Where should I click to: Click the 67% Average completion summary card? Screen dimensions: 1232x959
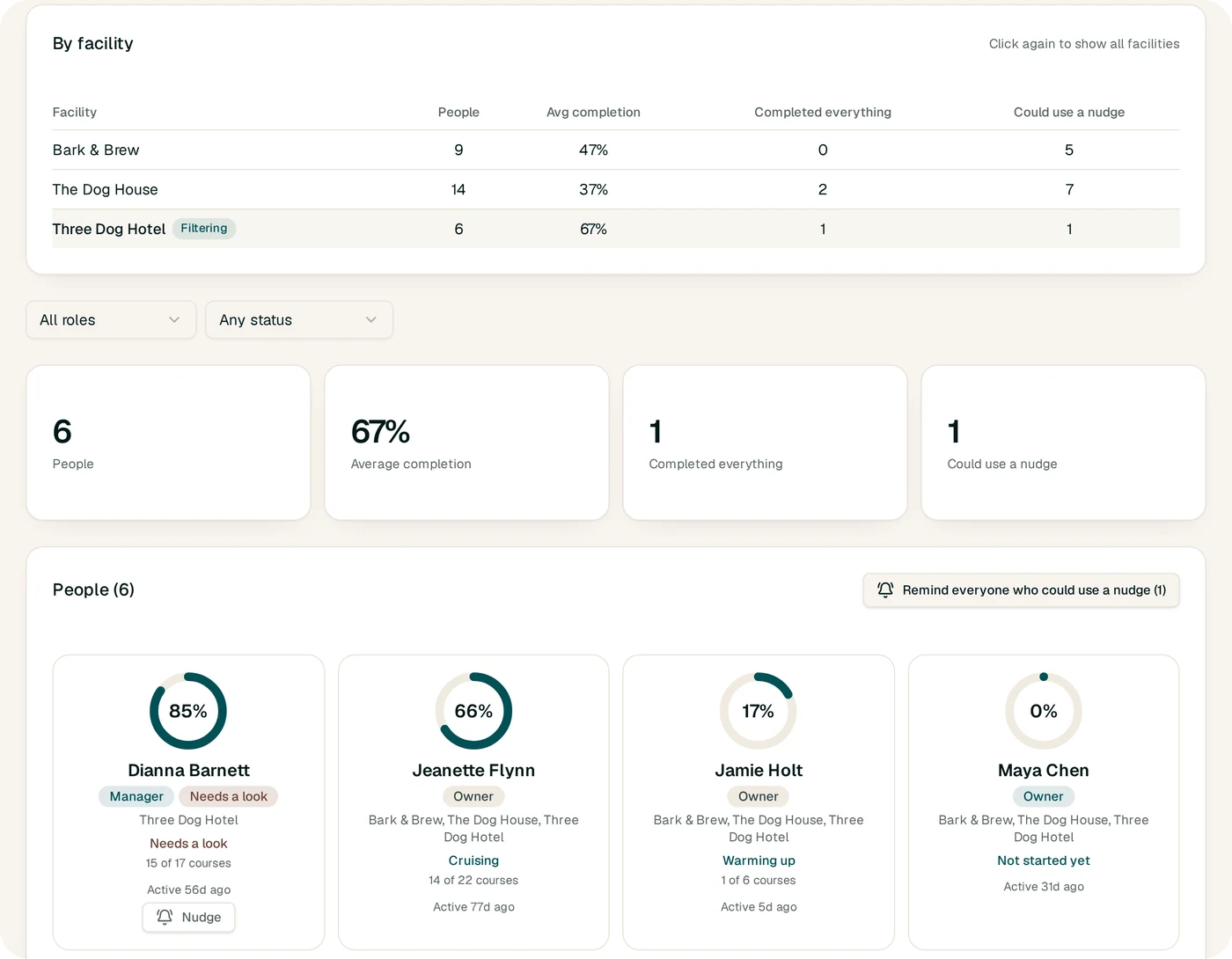coord(466,443)
